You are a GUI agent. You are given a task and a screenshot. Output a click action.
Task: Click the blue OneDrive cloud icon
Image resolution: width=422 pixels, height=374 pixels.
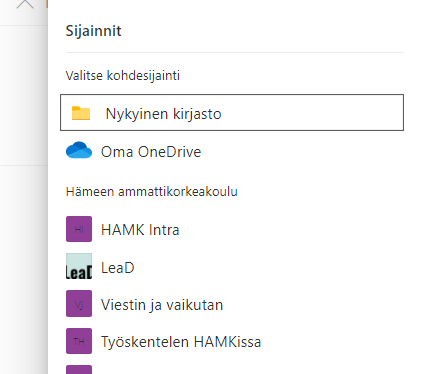pyautogui.click(x=79, y=150)
